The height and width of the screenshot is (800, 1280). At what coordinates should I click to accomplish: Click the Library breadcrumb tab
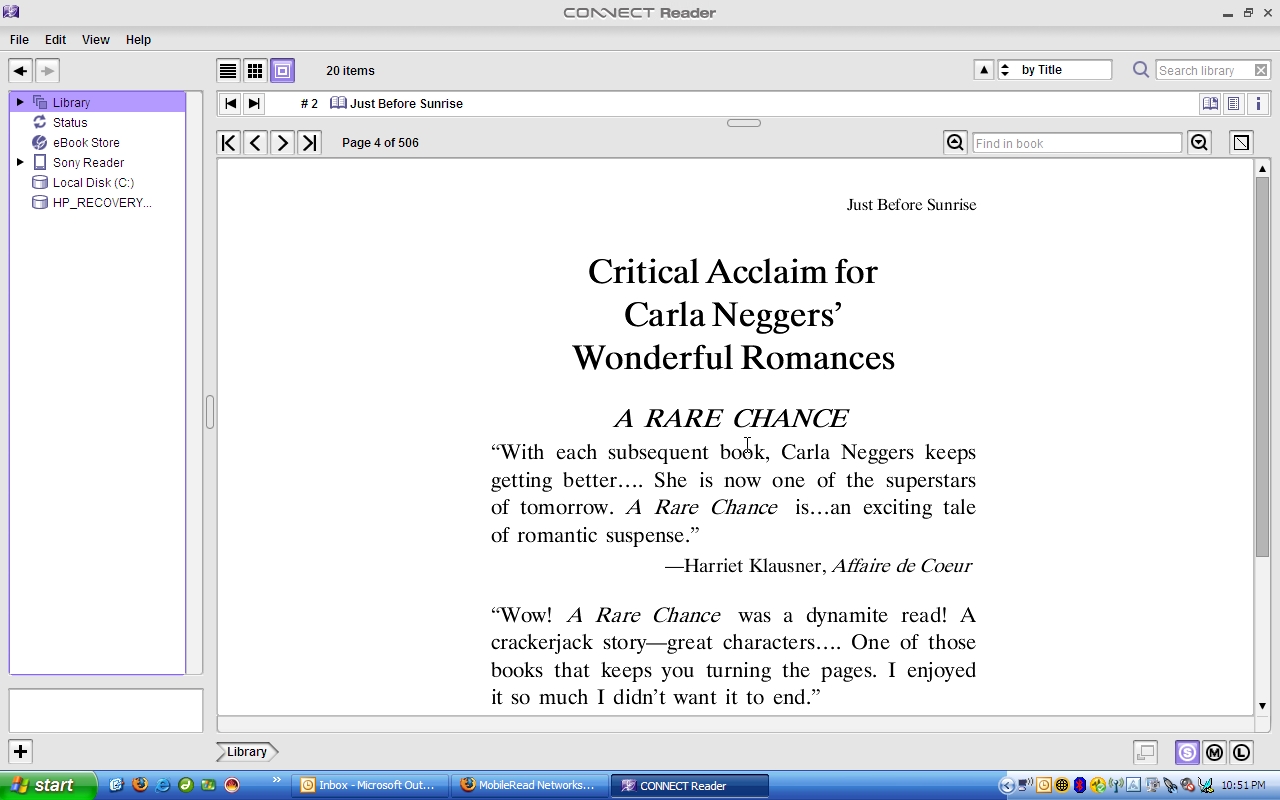[x=247, y=751]
